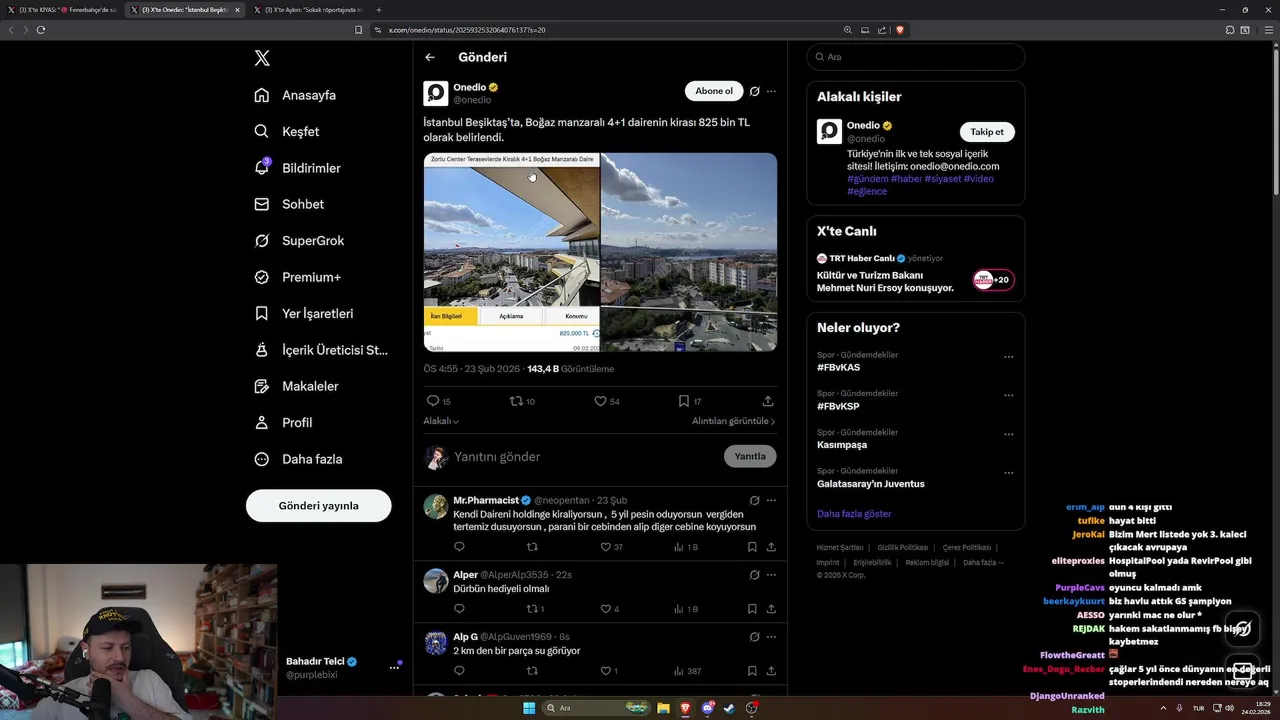Image resolution: width=1280 pixels, height=720 pixels.
Task: Open the #FBvKSP trend
Action: (838, 407)
